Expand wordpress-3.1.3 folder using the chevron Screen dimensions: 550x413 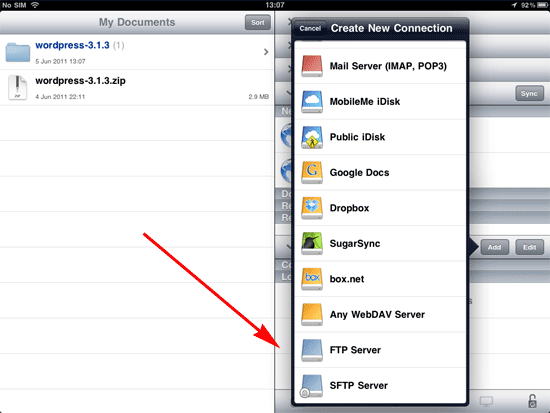pos(266,52)
